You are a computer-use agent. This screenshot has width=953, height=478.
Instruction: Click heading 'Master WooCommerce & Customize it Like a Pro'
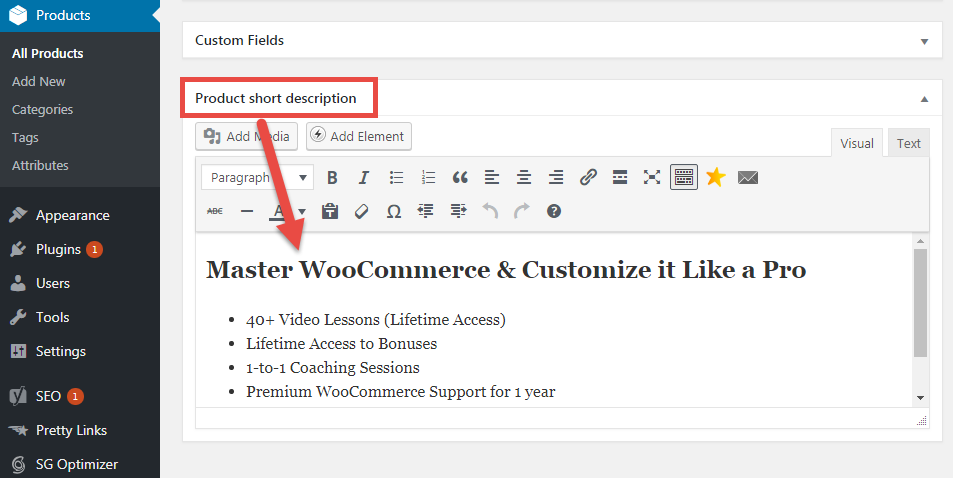coord(506,269)
